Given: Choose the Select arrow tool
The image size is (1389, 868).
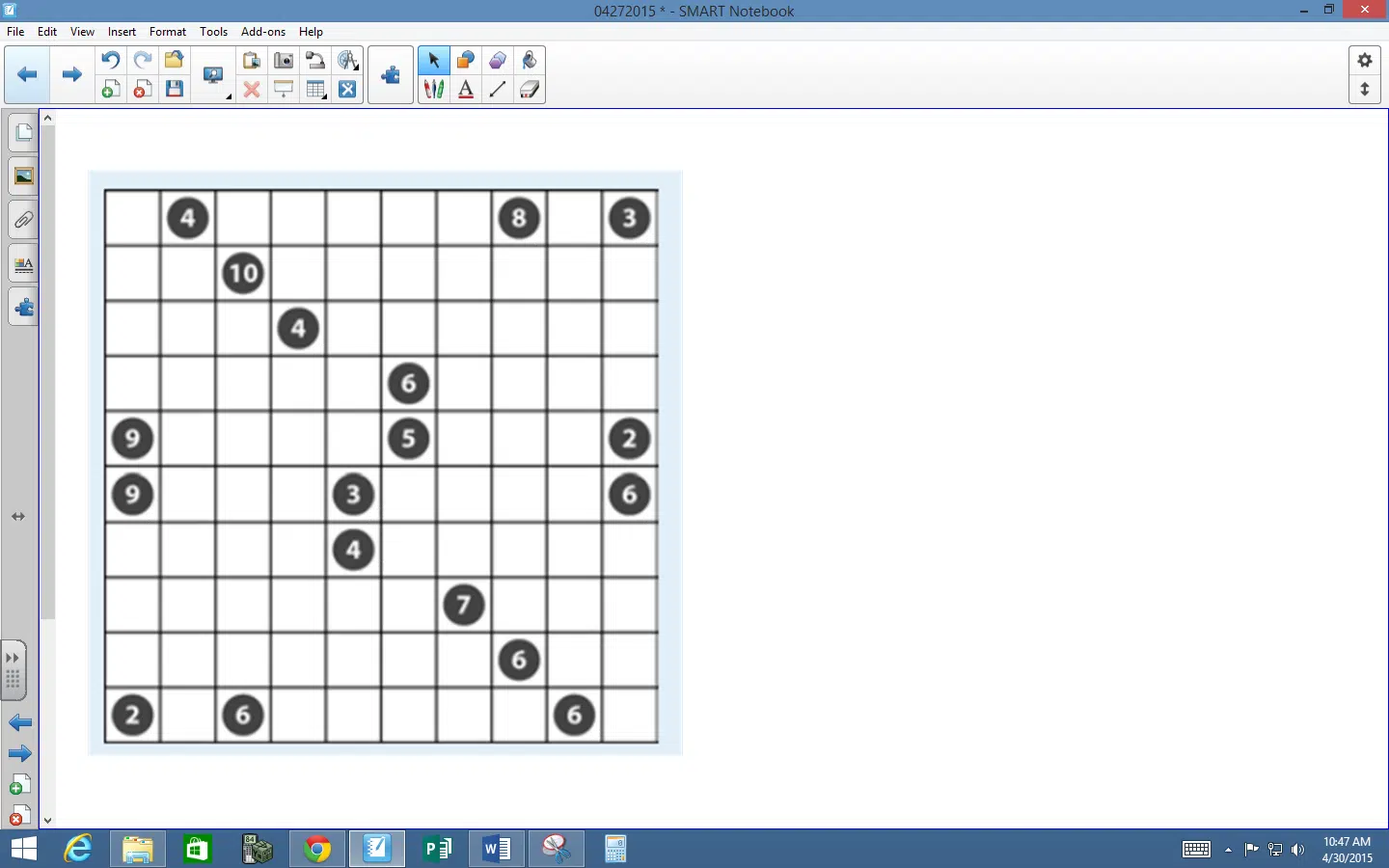Looking at the screenshot, I should pos(434,61).
